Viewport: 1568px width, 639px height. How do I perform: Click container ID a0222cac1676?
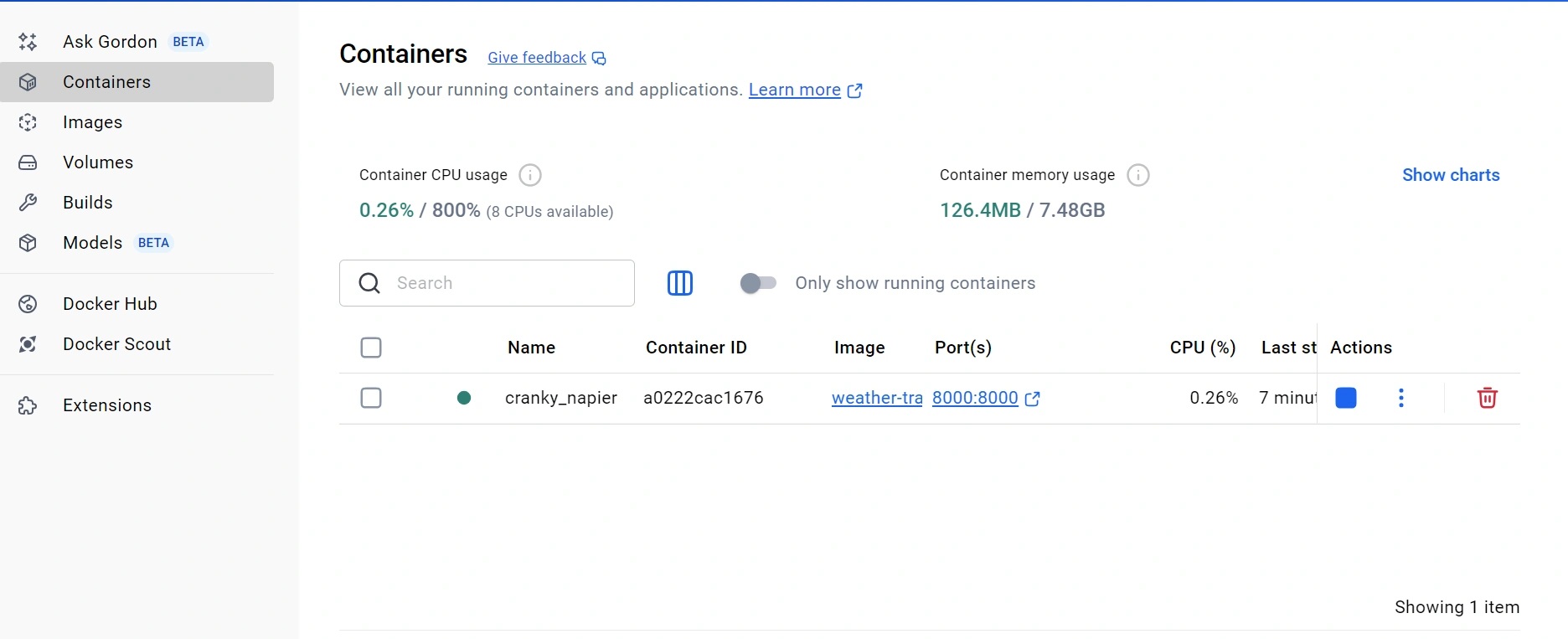click(x=704, y=398)
